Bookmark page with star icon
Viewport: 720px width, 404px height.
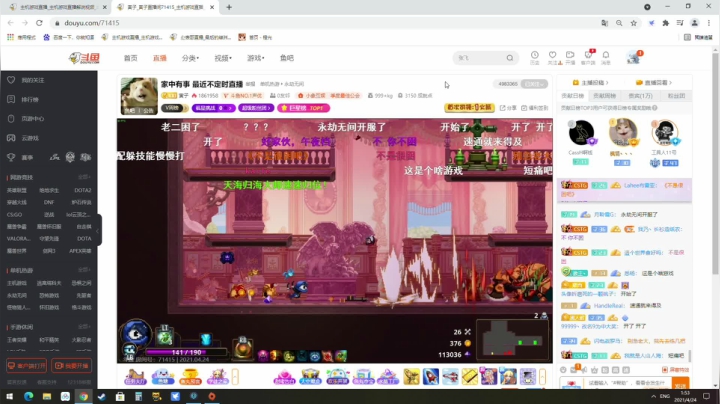[634, 23]
